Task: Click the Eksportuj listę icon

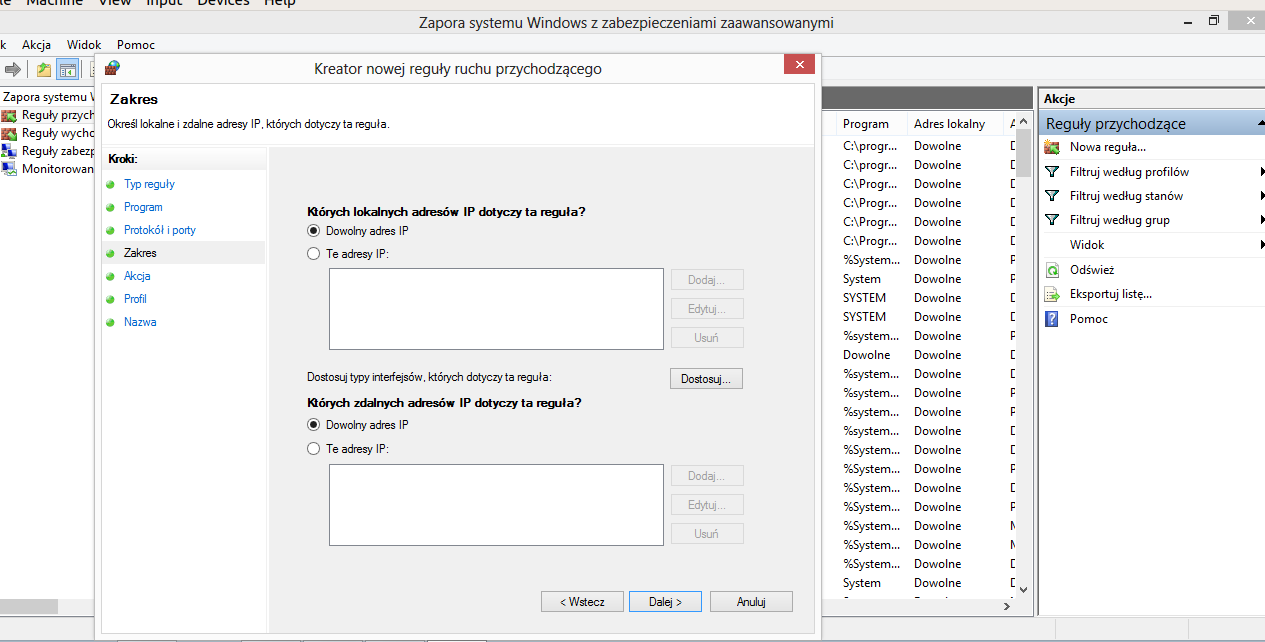Action: point(1051,294)
